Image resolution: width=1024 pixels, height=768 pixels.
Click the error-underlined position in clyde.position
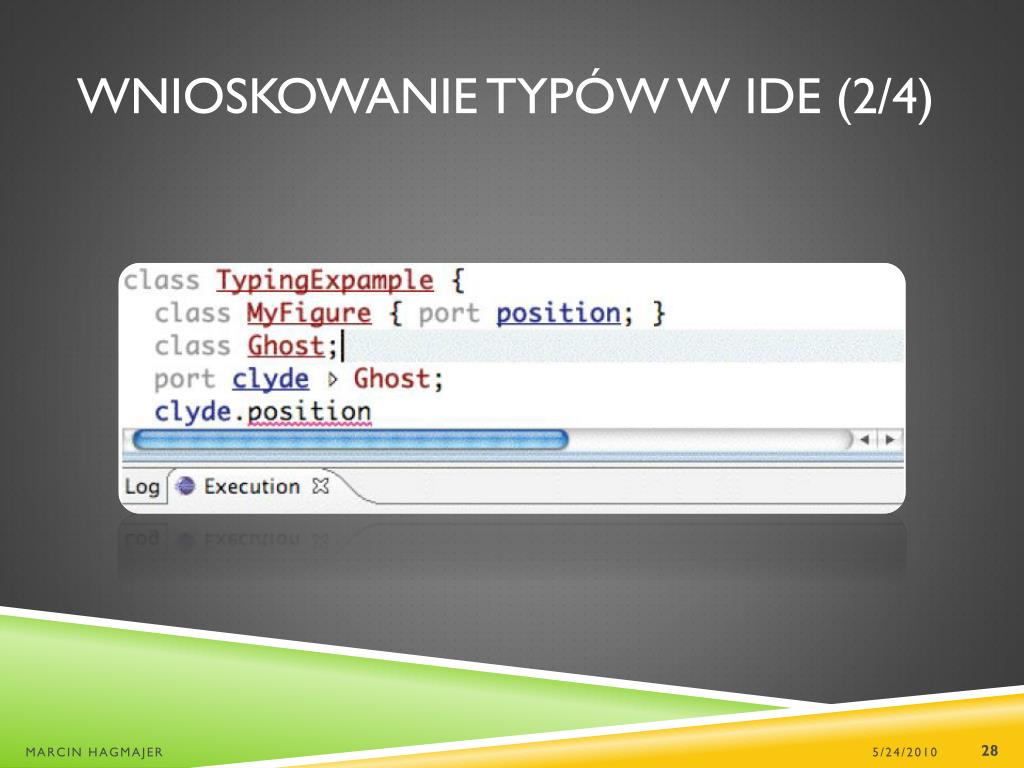(309, 413)
